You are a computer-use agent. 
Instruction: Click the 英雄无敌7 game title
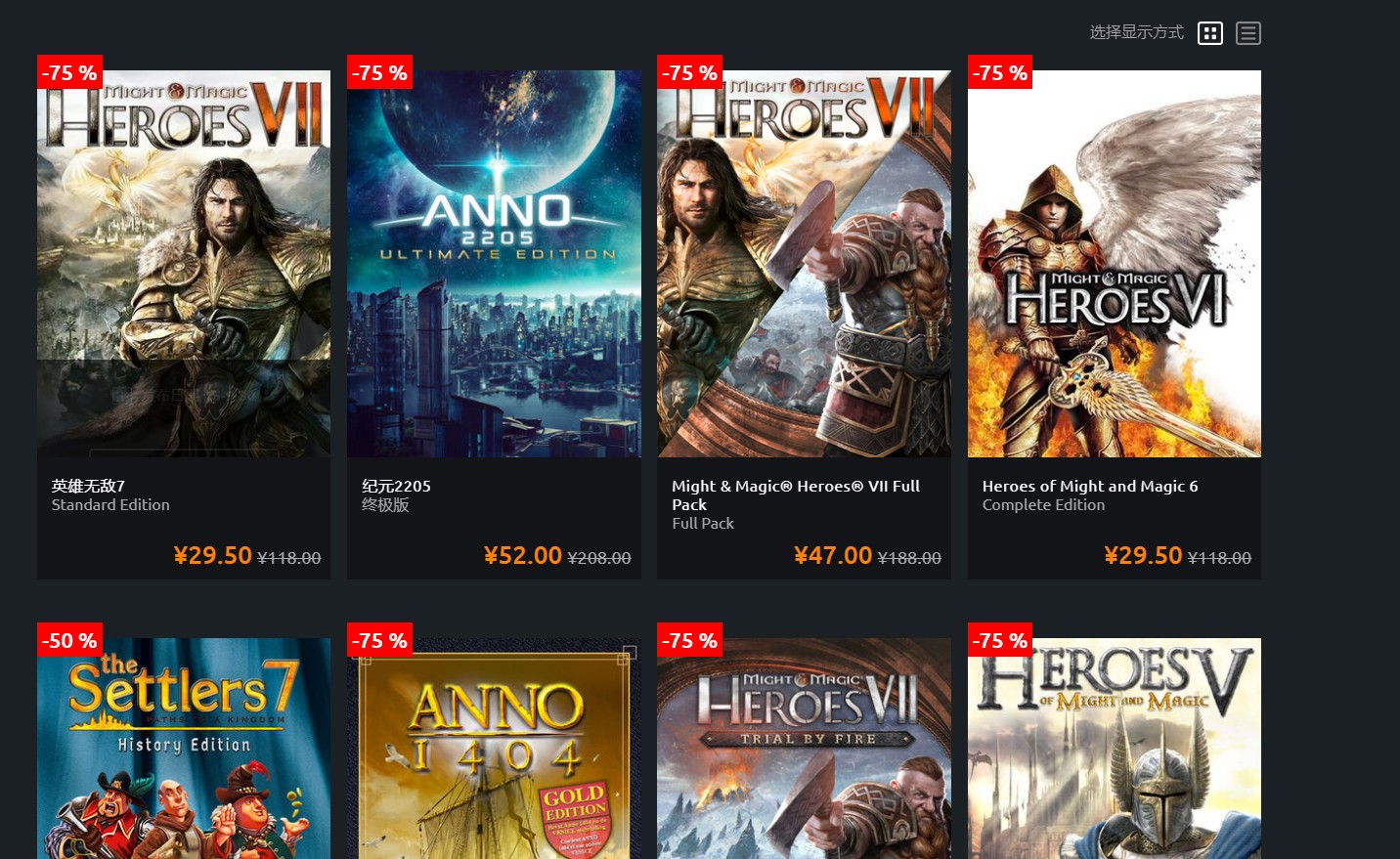[x=88, y=486]
